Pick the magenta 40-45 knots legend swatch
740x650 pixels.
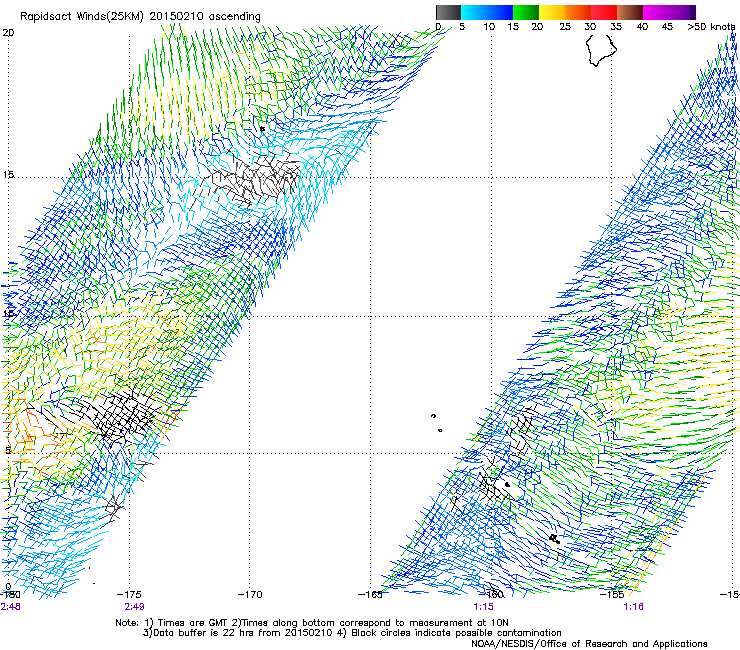656,12
